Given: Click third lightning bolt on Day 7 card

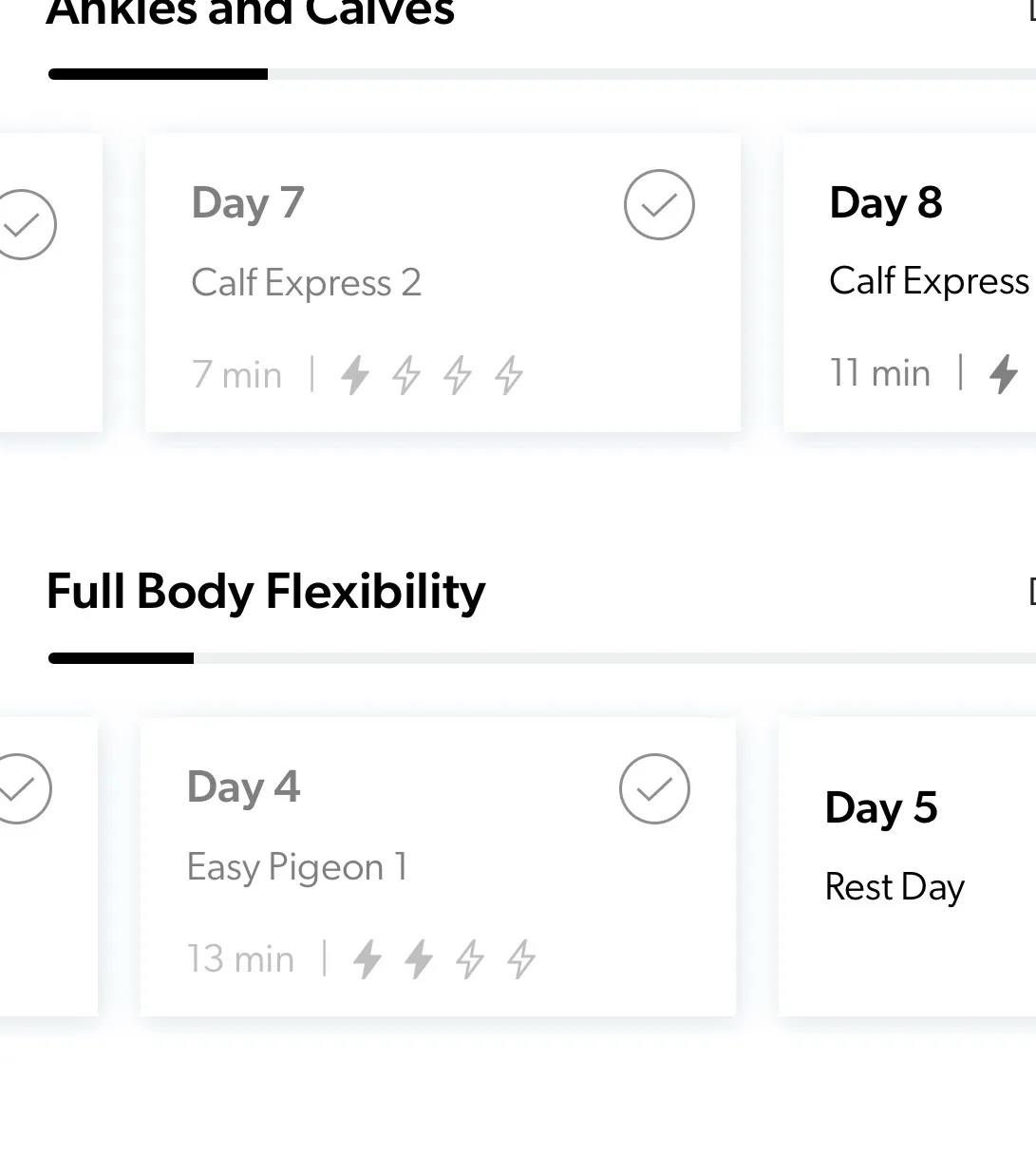Looking at the screenshot, I should (x=458, y=374).
